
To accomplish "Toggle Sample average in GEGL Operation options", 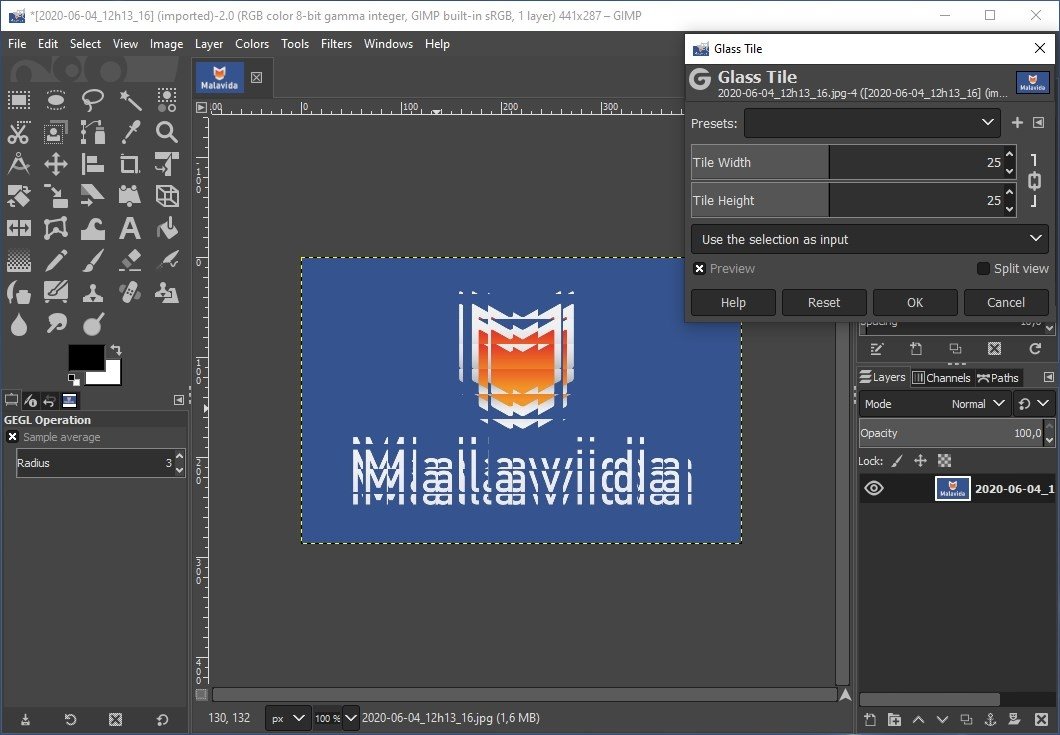I will [x=12, y=437].
